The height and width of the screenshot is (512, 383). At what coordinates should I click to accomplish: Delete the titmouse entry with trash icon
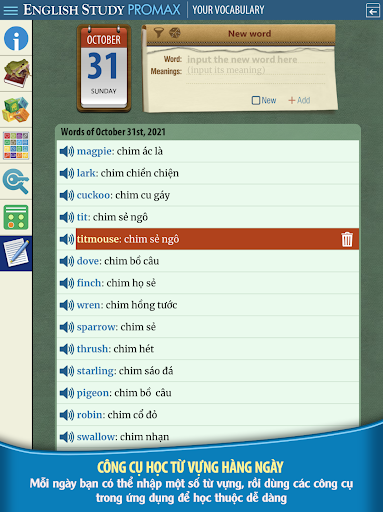coord(347,239)
